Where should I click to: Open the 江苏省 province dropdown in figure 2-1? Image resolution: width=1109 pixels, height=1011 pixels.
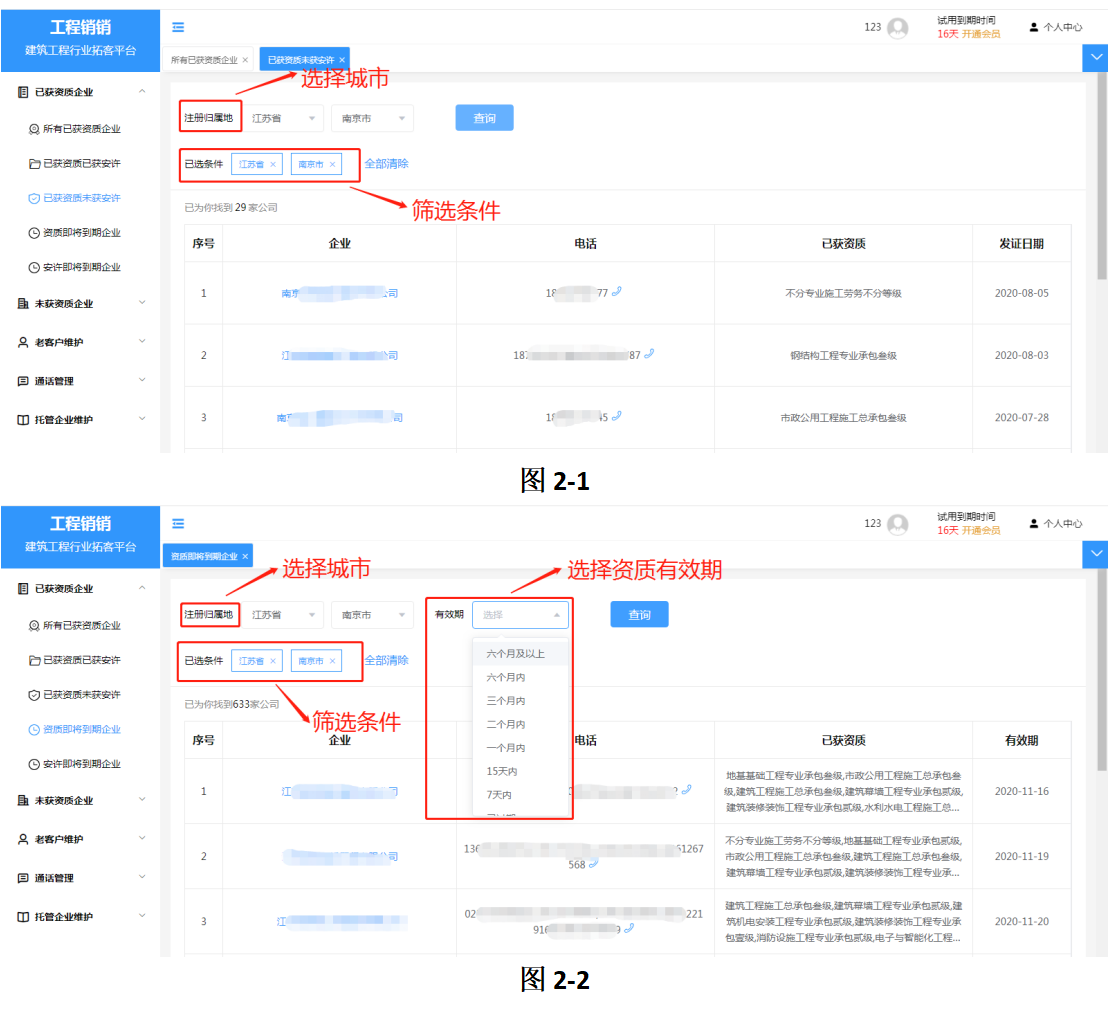(x=283, y=118)
